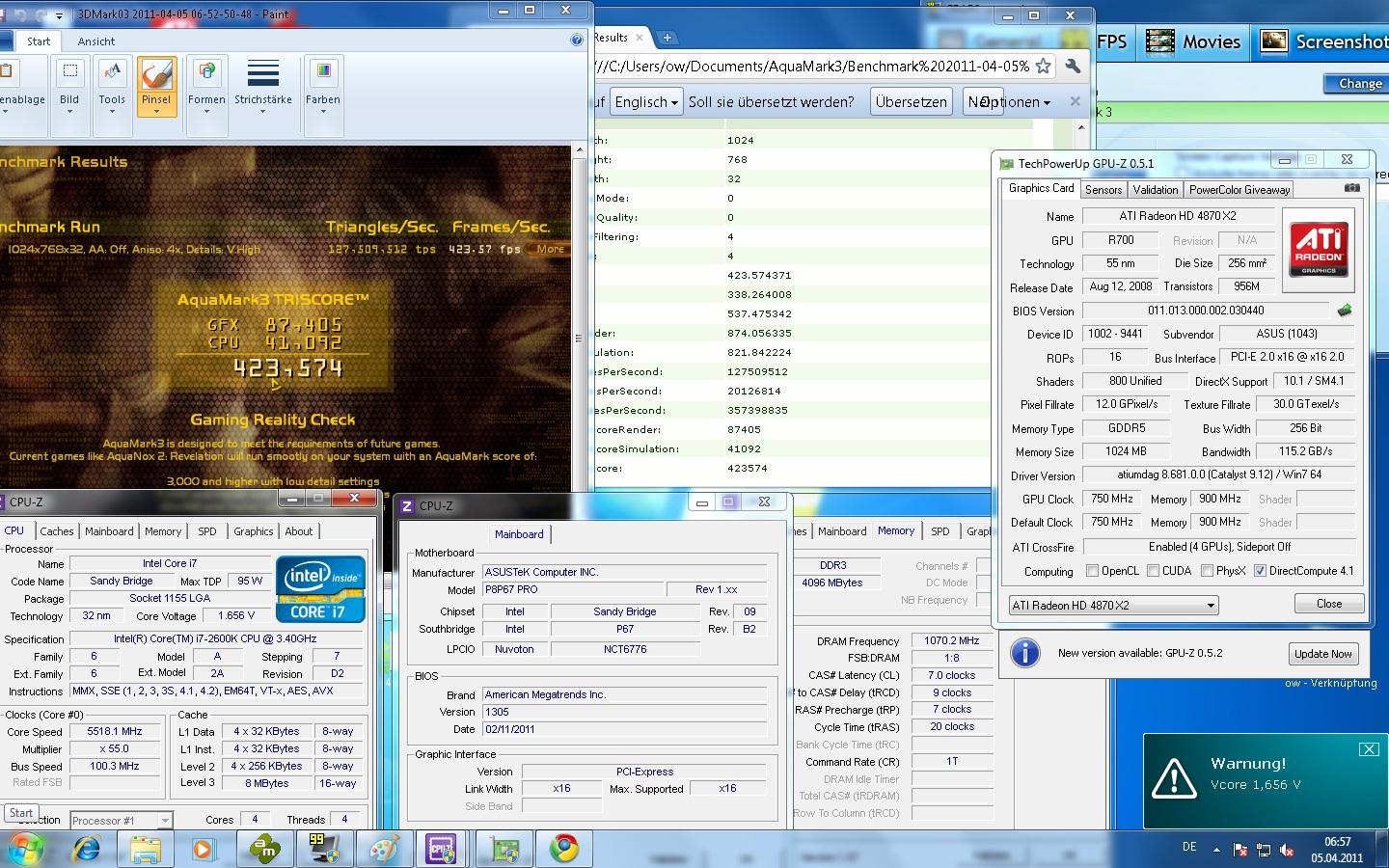This screenshot has width=1389, height=868.
Task: Open the Validation tab in GPU-Z
Action: coord(1155,190)
